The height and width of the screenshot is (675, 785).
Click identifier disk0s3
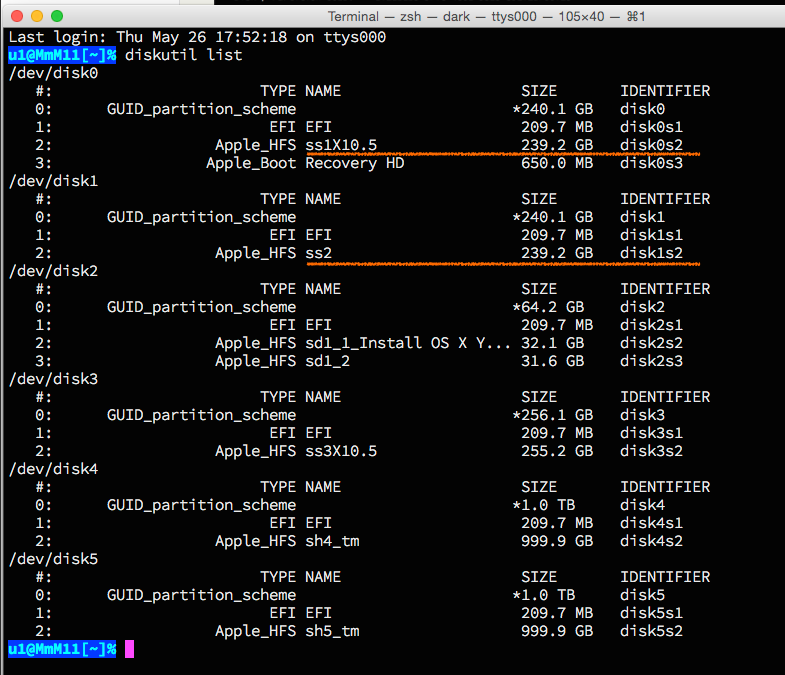pos(652,163)
